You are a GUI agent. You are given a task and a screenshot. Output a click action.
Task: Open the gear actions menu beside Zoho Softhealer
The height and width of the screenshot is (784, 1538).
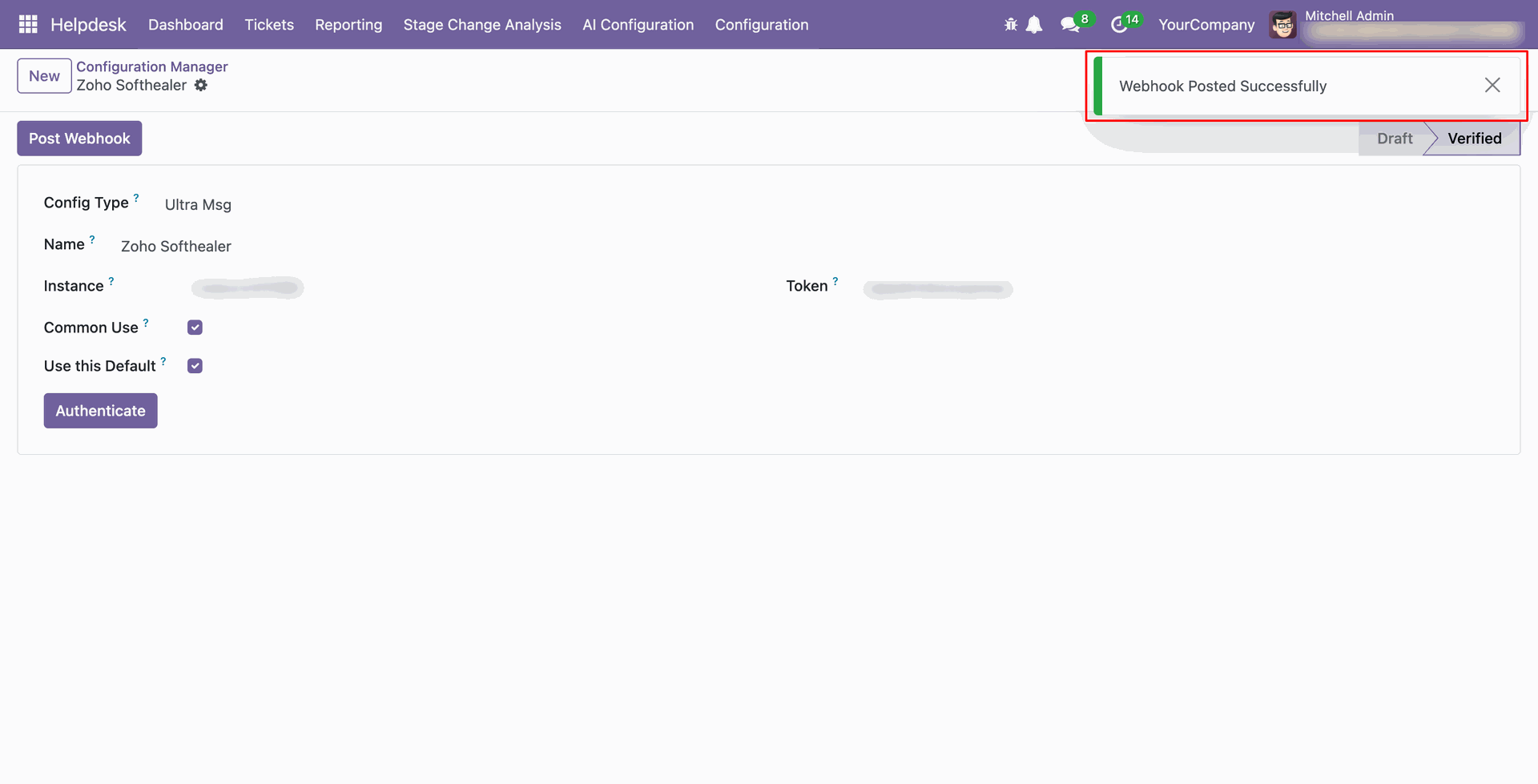(201, 85)
